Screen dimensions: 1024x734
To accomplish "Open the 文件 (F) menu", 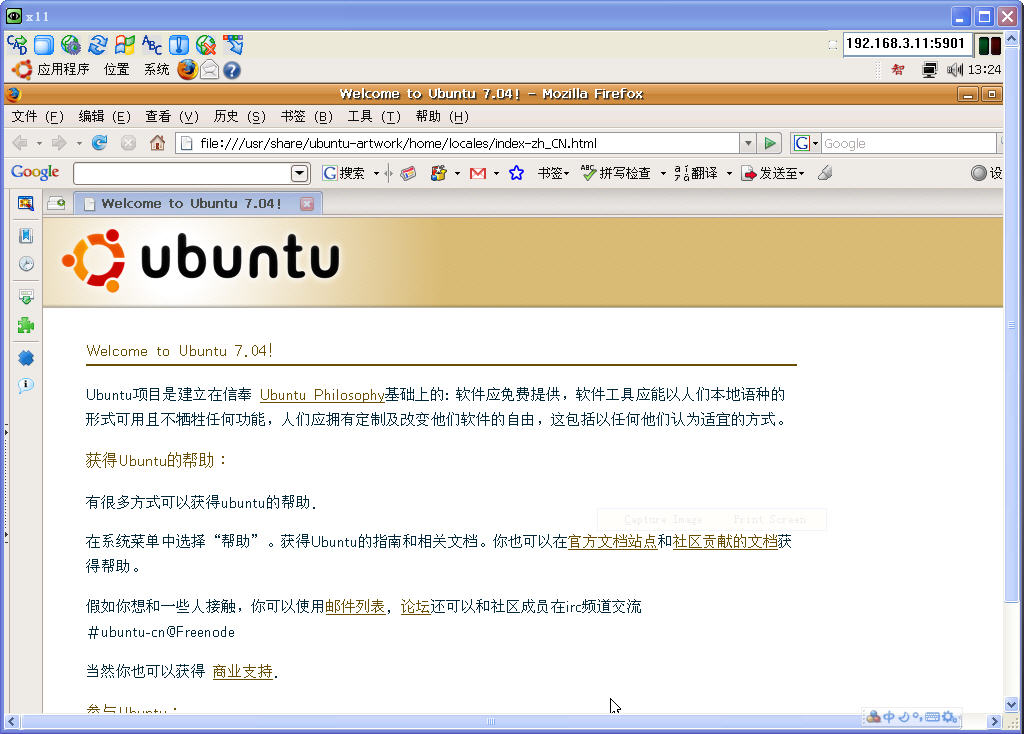I will [37, 116].
